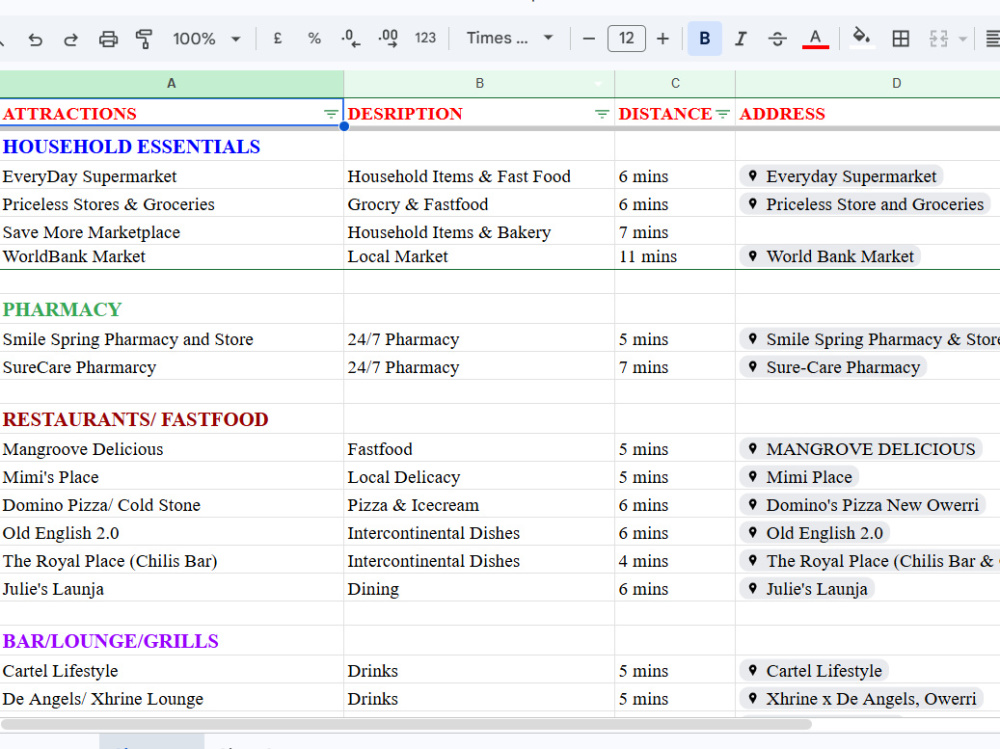1000x749 pixels.
Task: Click the font size field showing 12
Action: click(626, 39)
